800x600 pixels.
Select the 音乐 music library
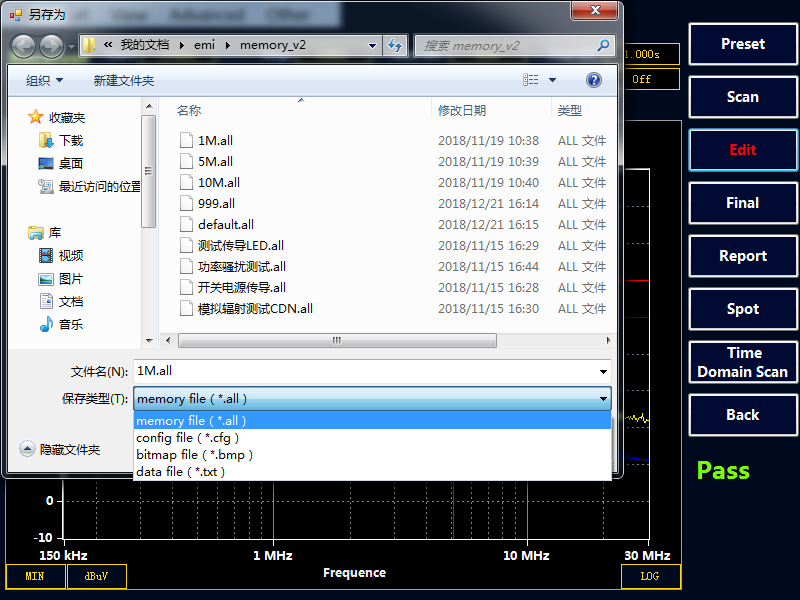coord(70,324)
